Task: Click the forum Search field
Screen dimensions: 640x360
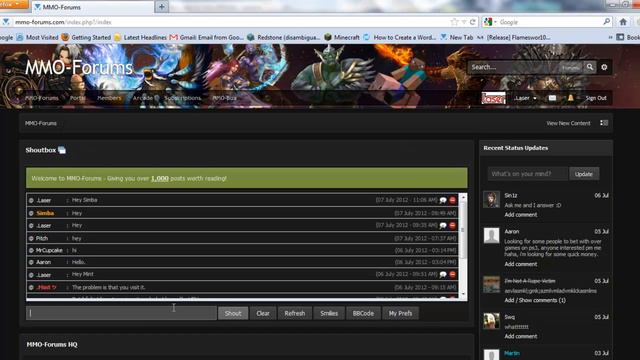Action: coord(514,67)
